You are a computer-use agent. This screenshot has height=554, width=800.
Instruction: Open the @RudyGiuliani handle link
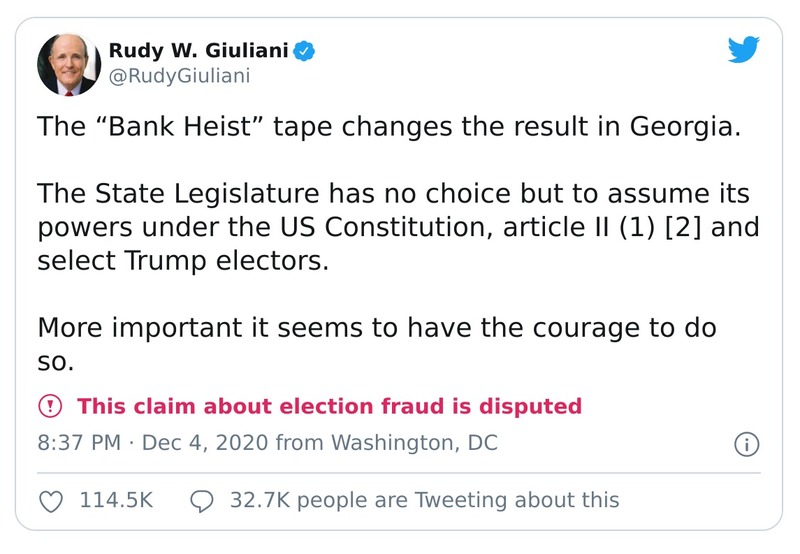point(178,76)
